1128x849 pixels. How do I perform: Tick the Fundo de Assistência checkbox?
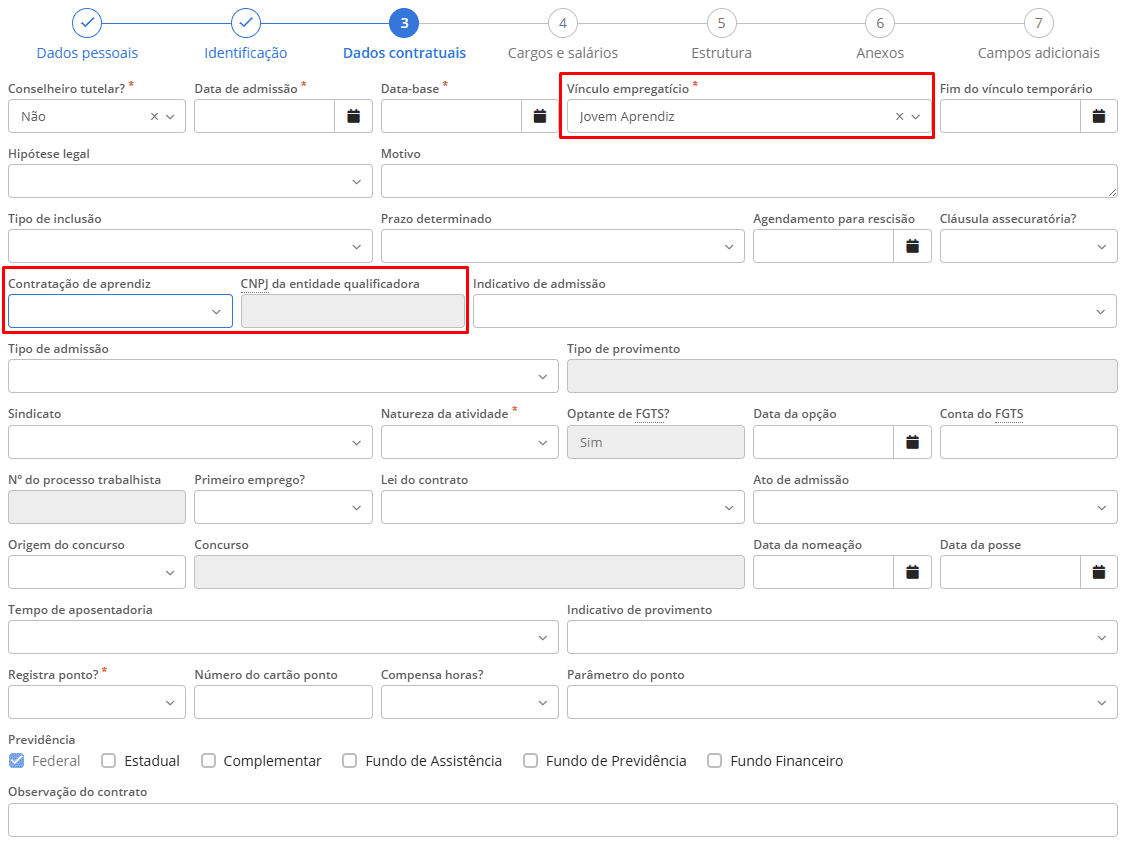click(350, 761)
